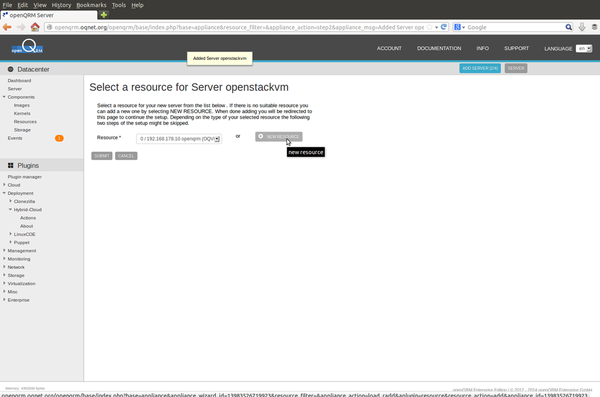The image size is (600, 397).
Task: Expand the Enterprise section
Action: (x=4, y=300)
